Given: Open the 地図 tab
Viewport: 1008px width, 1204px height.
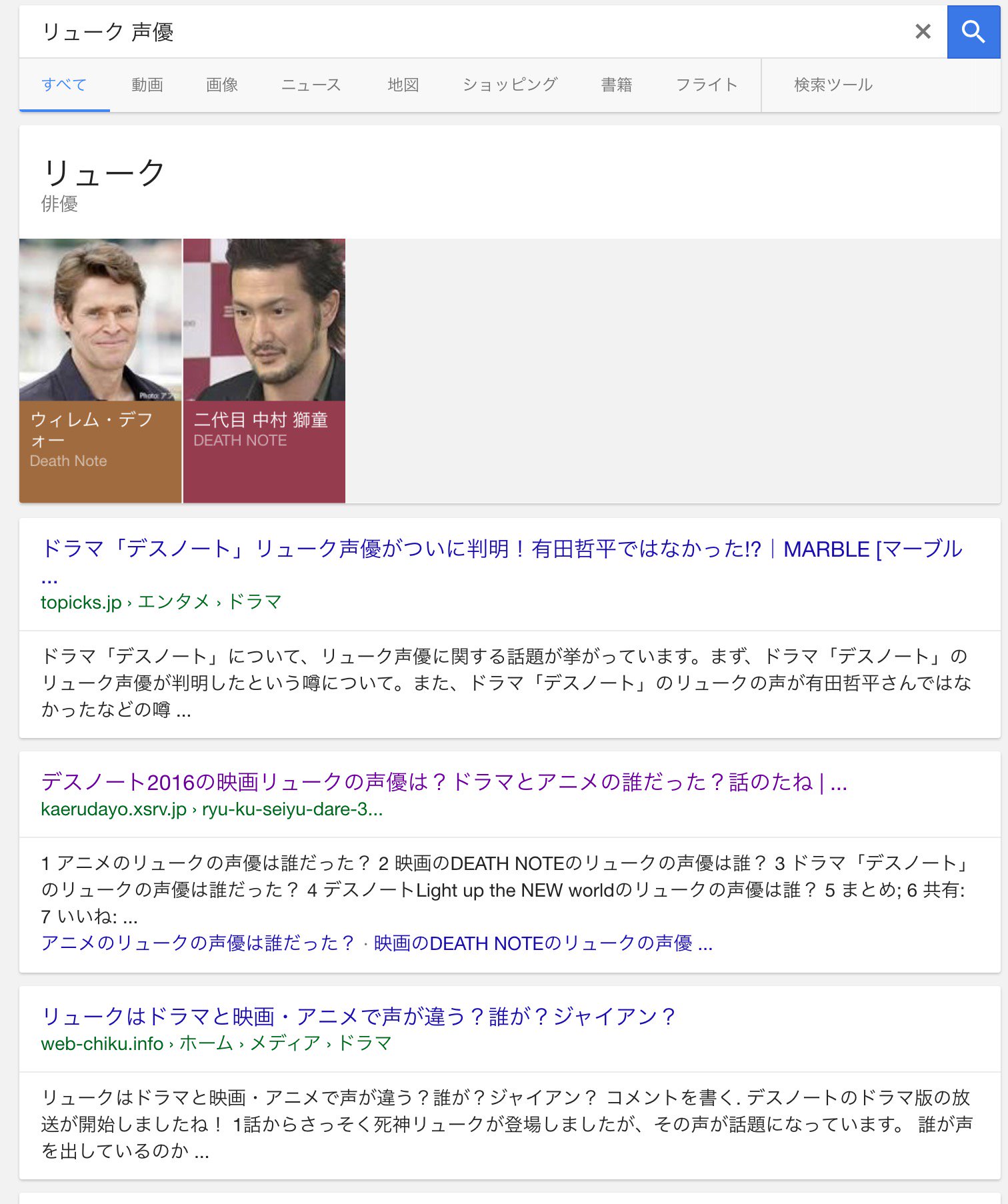Looking at the screenshot, I should 403,85.
